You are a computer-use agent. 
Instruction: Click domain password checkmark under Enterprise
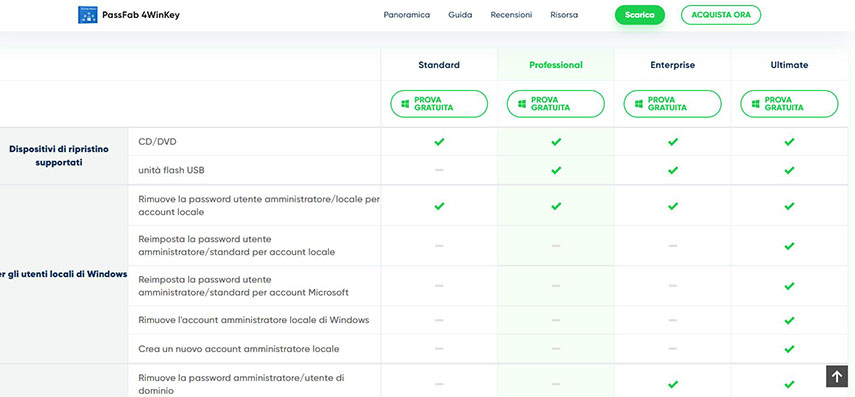coord(672,384)
